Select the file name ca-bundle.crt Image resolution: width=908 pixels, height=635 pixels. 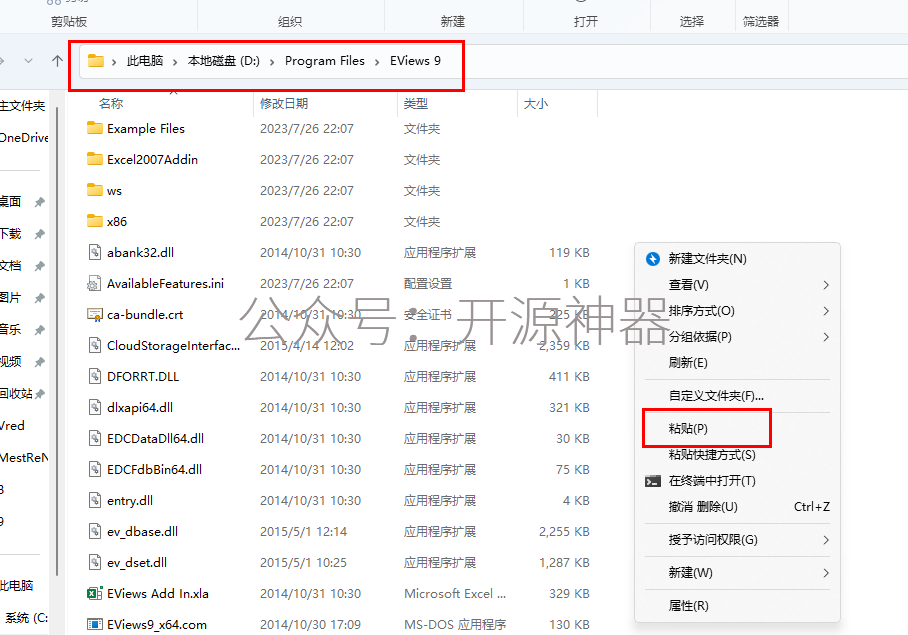[x=145, y=314]
